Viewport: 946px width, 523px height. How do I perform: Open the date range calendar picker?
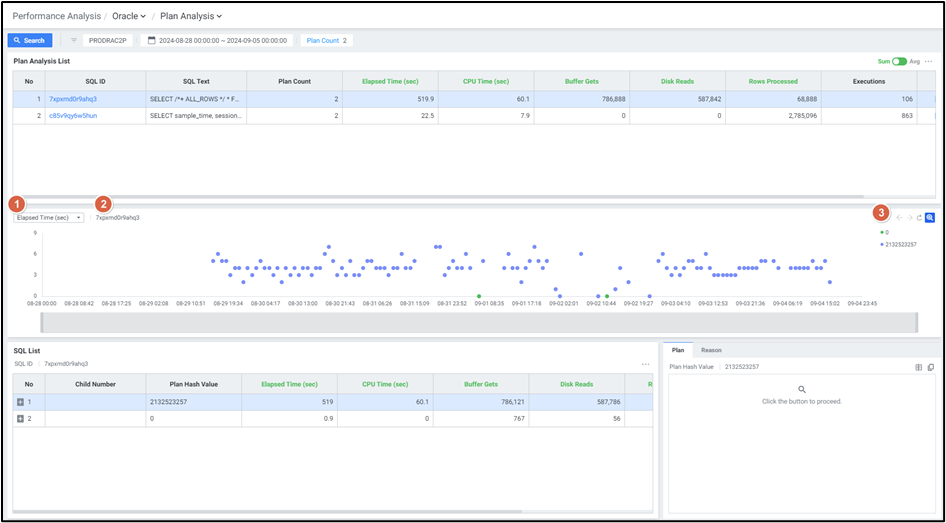click(152, 40)
